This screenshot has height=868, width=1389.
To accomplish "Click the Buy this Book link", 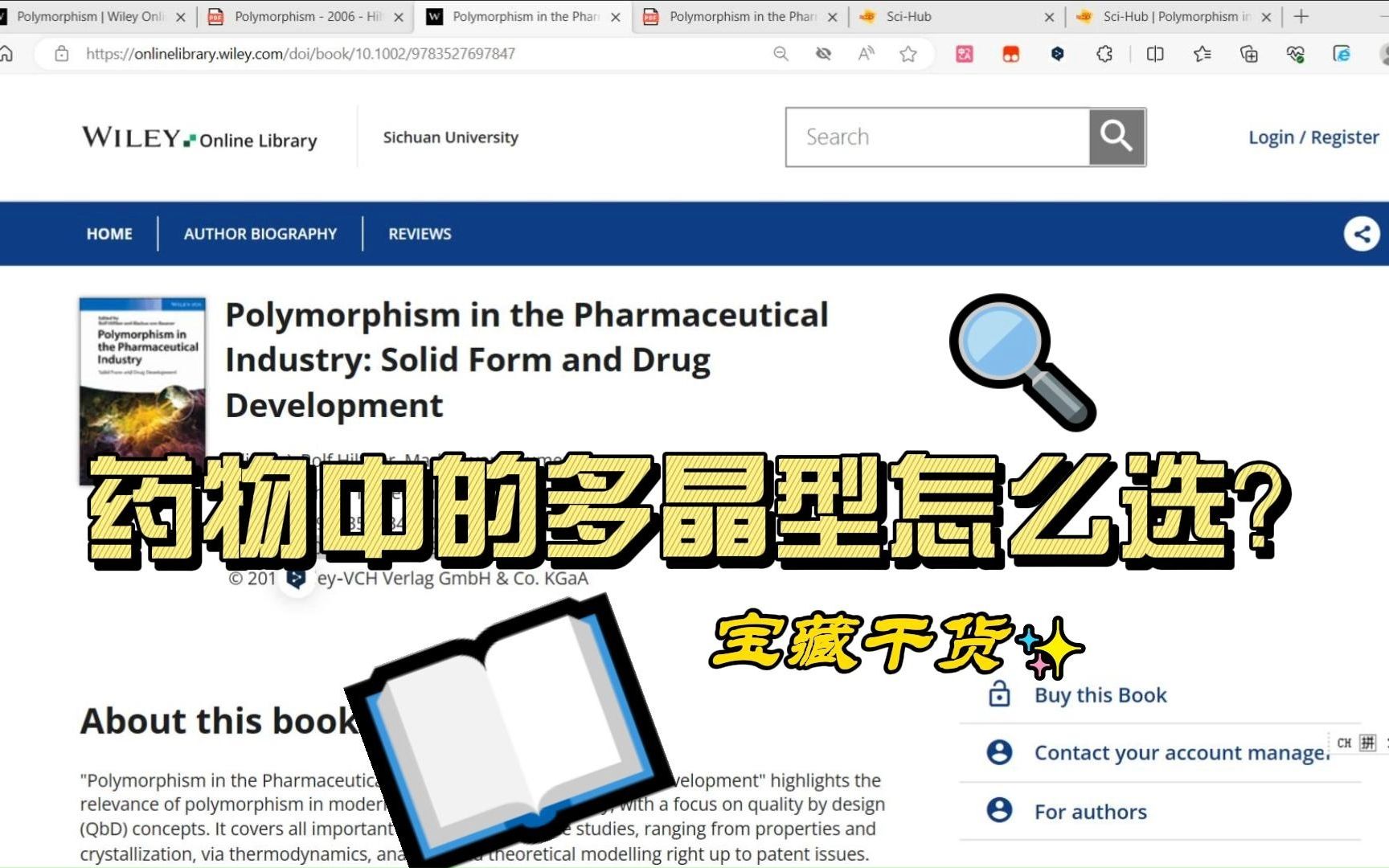I will coord(1100,695).
